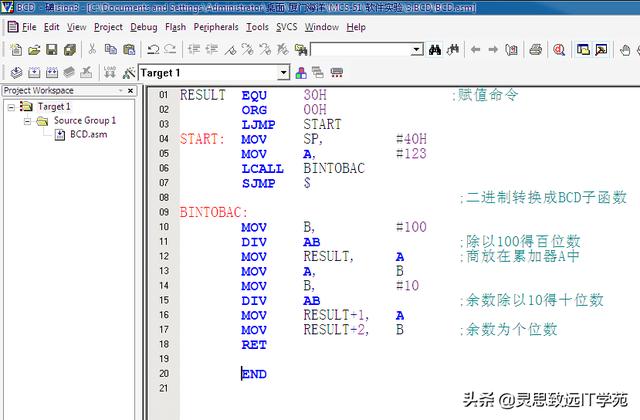Select Source Group 1 folder
The width and height of the screenshot is (640, 420).
pyautogui.click(x=85, y=120)
